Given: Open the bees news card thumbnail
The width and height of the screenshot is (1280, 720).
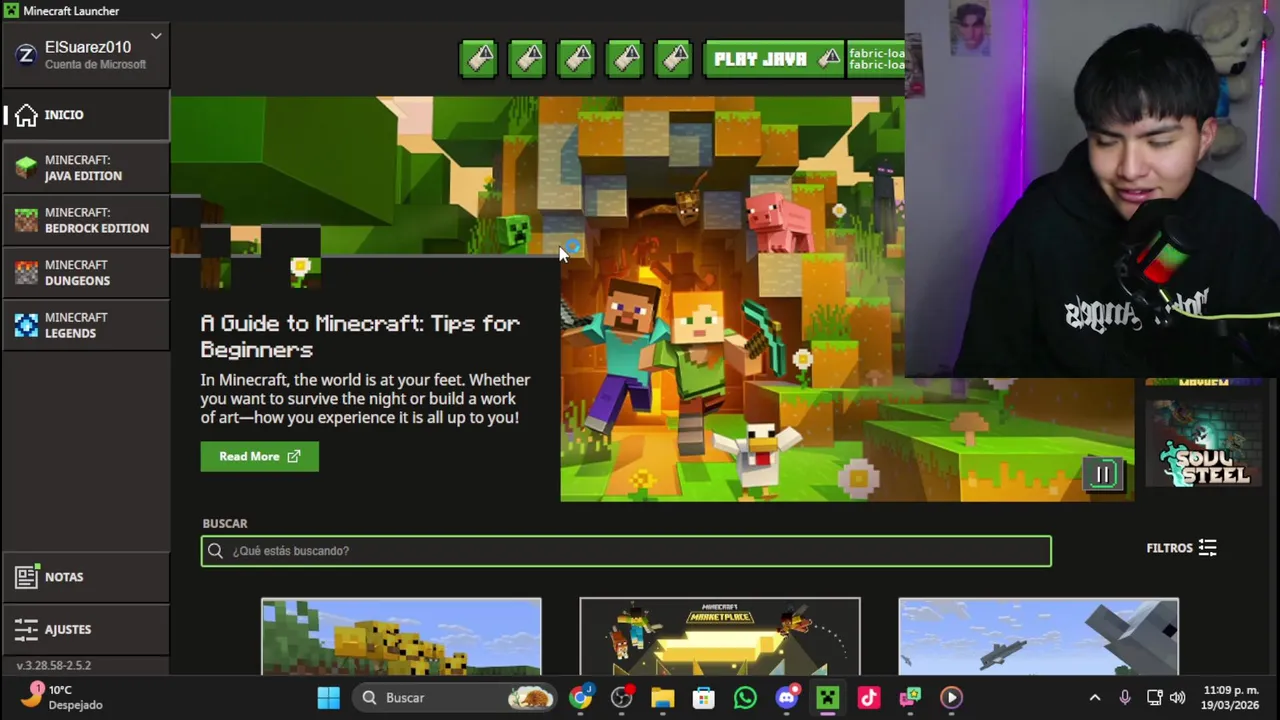Looking at the screenshot, I should tap(401, 637).
